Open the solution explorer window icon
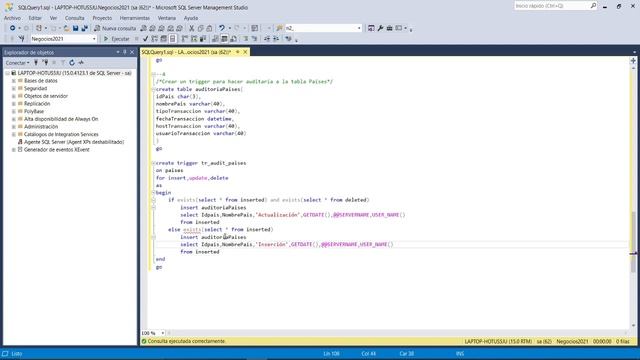The image size is (640, 360). click(x=371, y=28)
